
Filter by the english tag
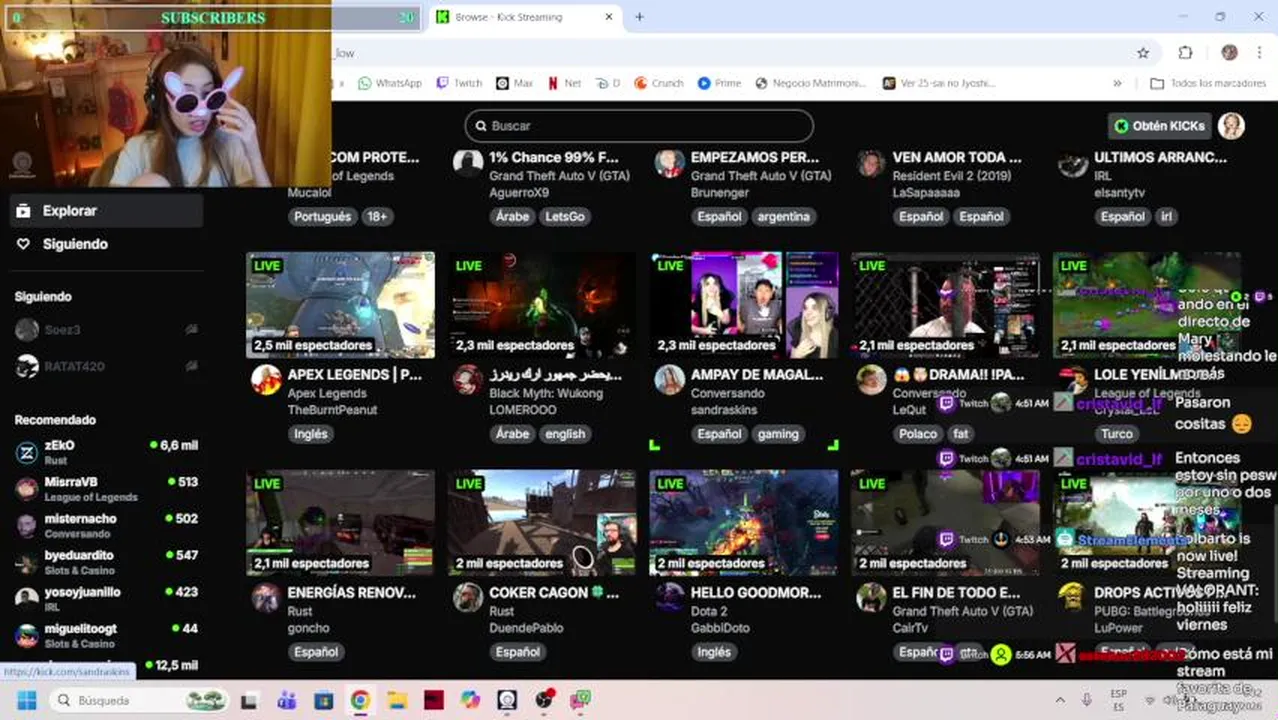[x=565, y=434]
